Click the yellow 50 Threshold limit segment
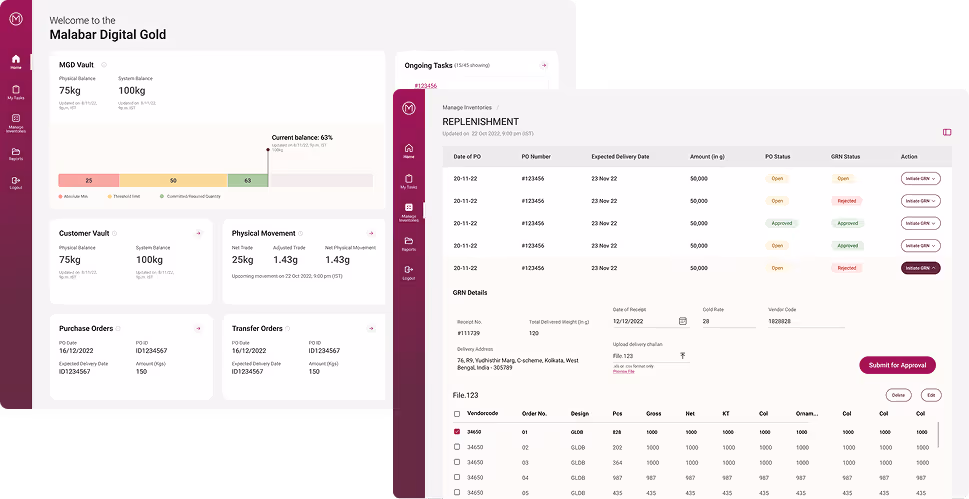The width and height of the screenshot is (969, 499). (x=173, y=181)
